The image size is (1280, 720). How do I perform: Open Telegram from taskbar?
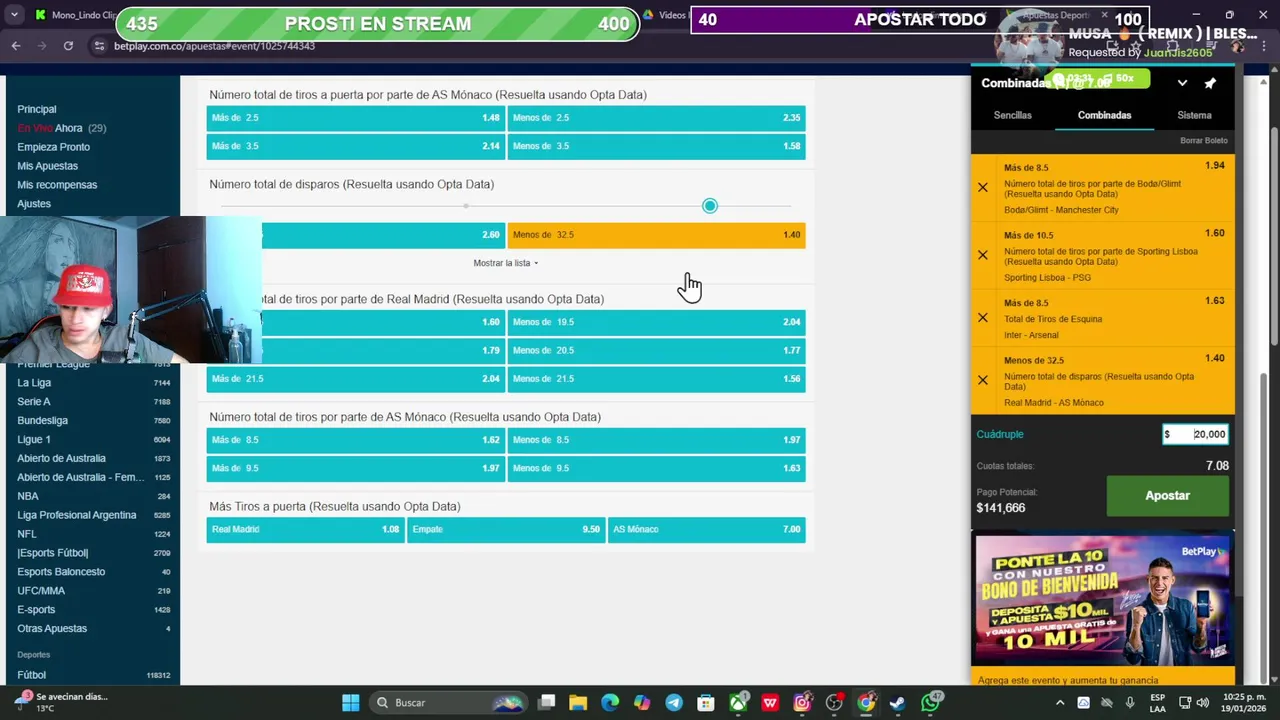point(674,703)
